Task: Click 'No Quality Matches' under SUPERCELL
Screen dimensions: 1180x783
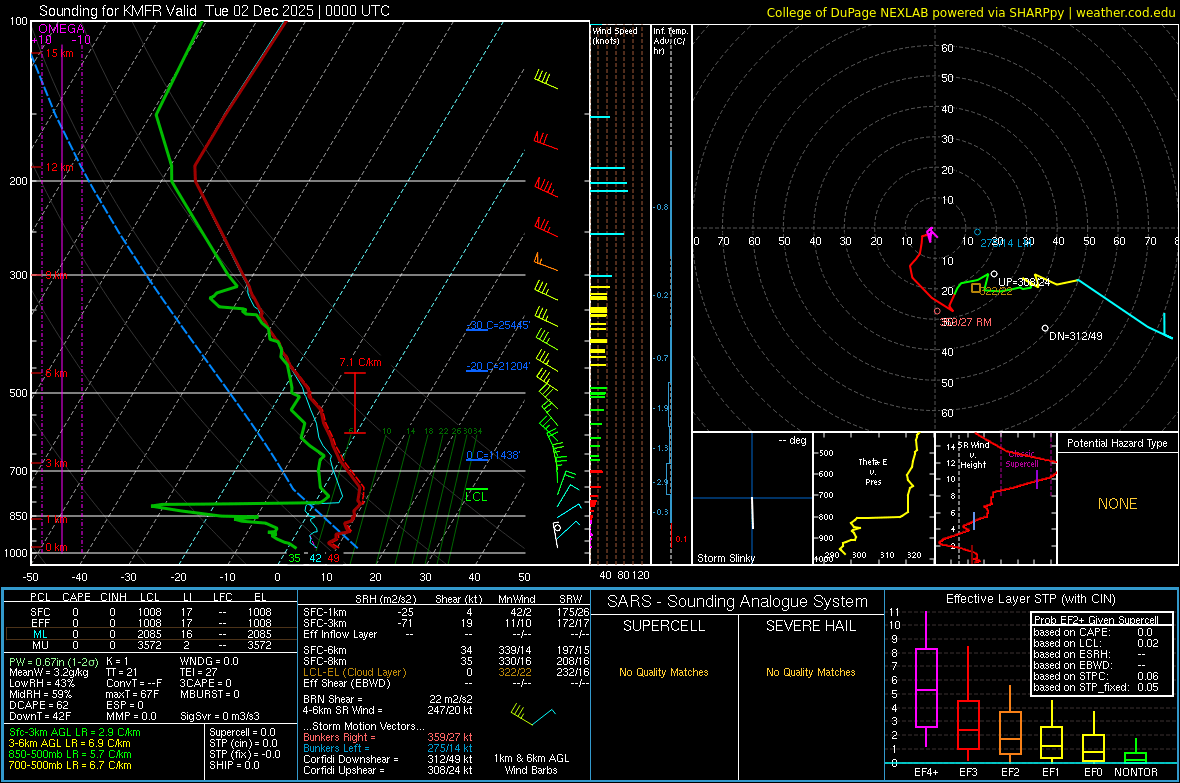Action: pyautogui.click(x=664, y=672)
